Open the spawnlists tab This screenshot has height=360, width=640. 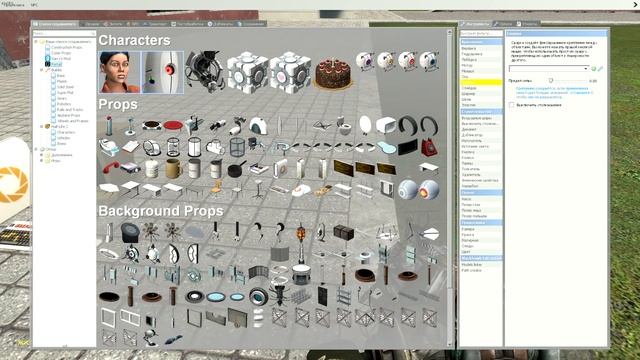55,24
